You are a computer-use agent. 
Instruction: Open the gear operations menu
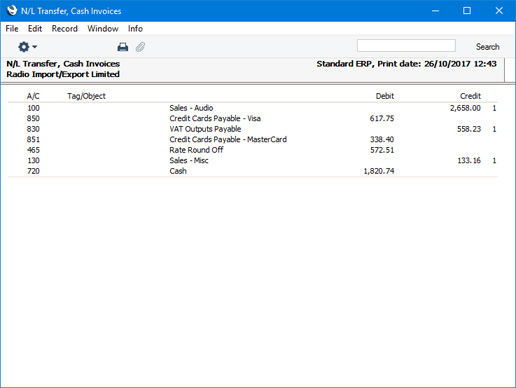pos(27,47)
